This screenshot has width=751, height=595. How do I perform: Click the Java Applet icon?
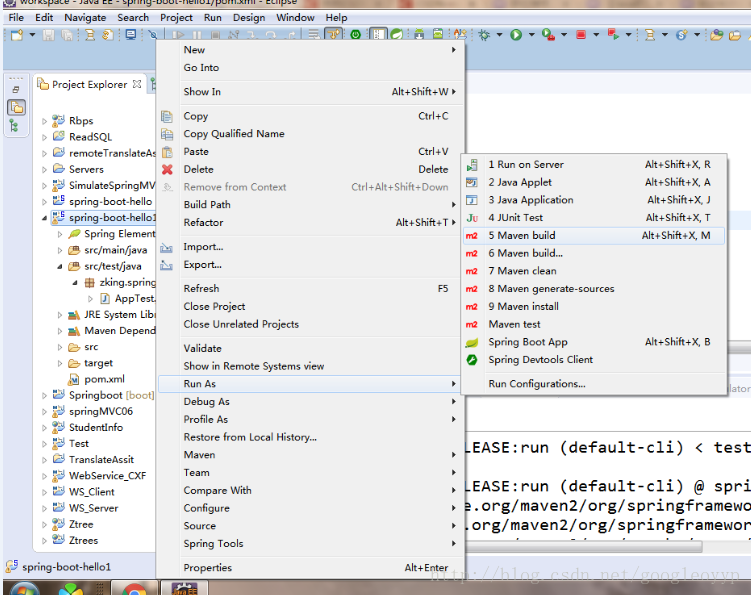[x=472, y=183]
